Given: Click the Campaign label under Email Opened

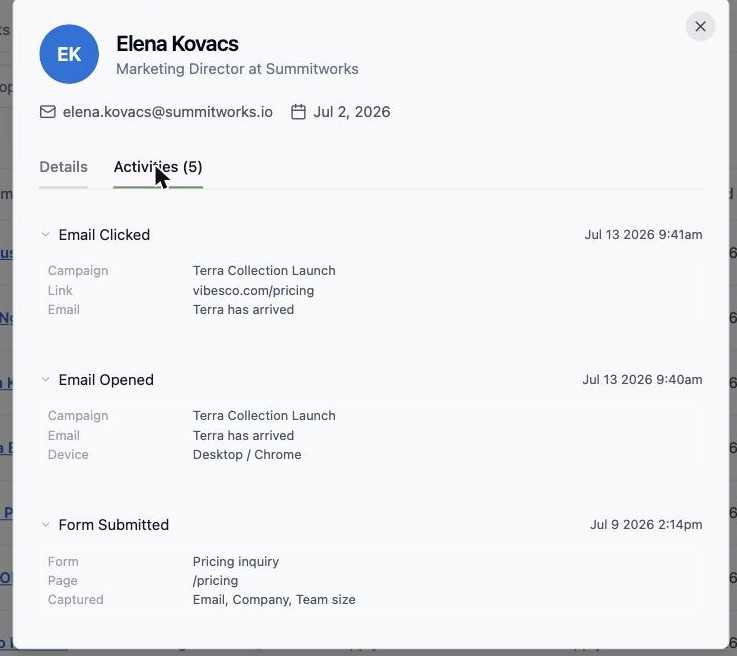Looking at the screenshot, I should 78,416.
